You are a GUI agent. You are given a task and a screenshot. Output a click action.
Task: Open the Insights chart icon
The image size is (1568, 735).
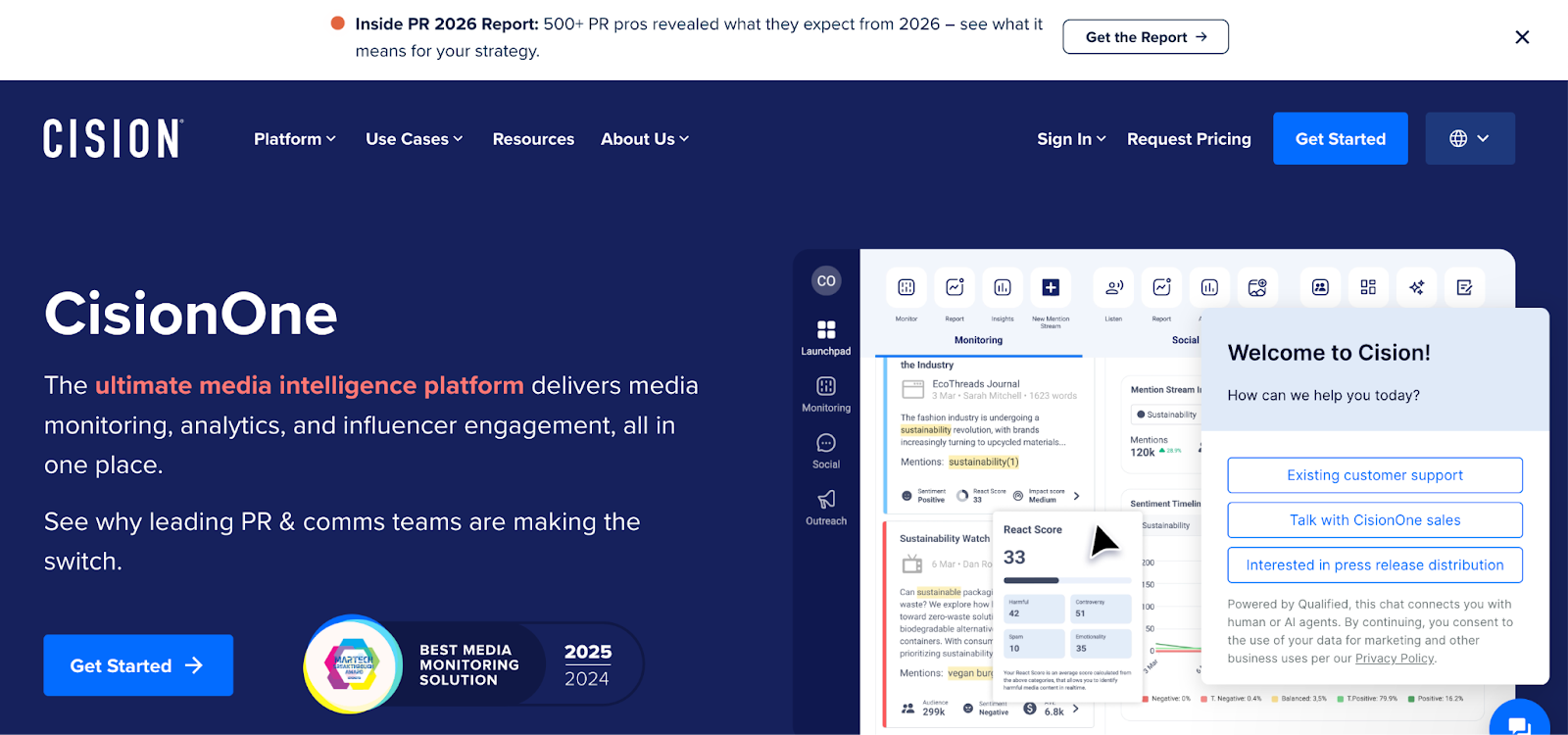coord(1003,287)
